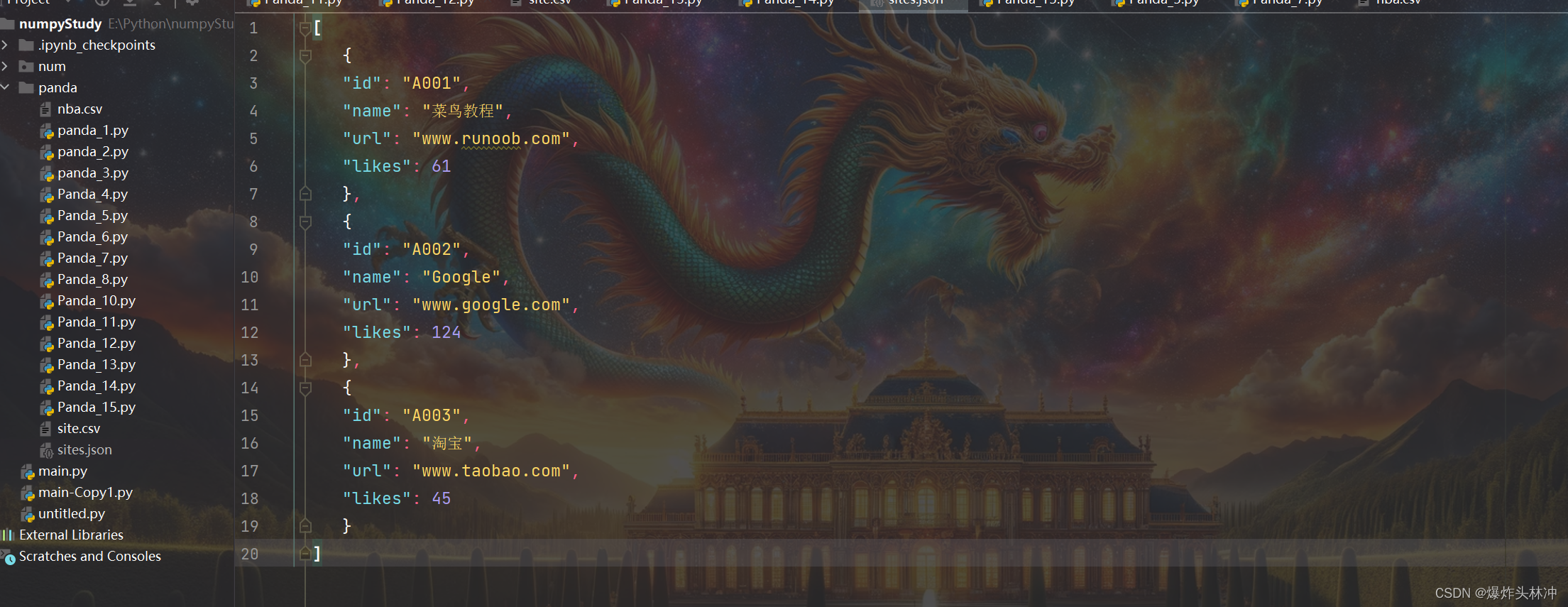The width and height of the screenshot is (1568, 607).
Task: Select the panda_2.py Python file icon
Action: pos(46,152)
